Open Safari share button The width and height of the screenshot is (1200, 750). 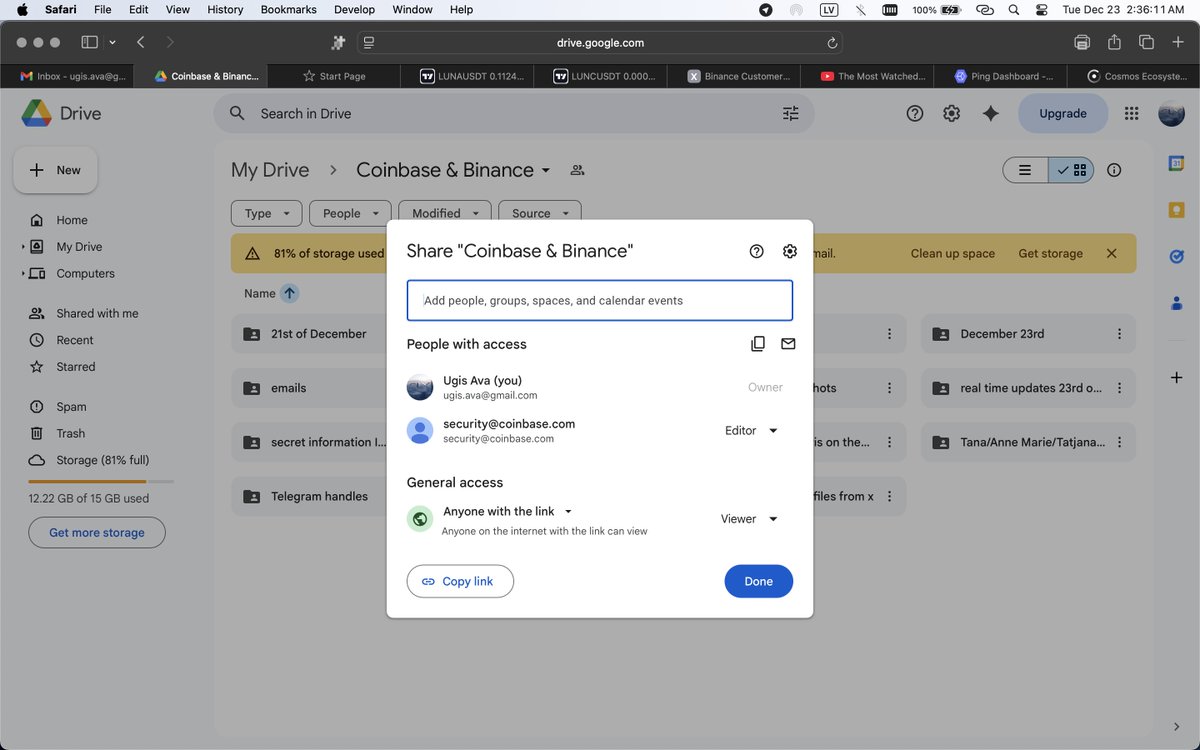pyautogui.click(x=1114, y=43)
